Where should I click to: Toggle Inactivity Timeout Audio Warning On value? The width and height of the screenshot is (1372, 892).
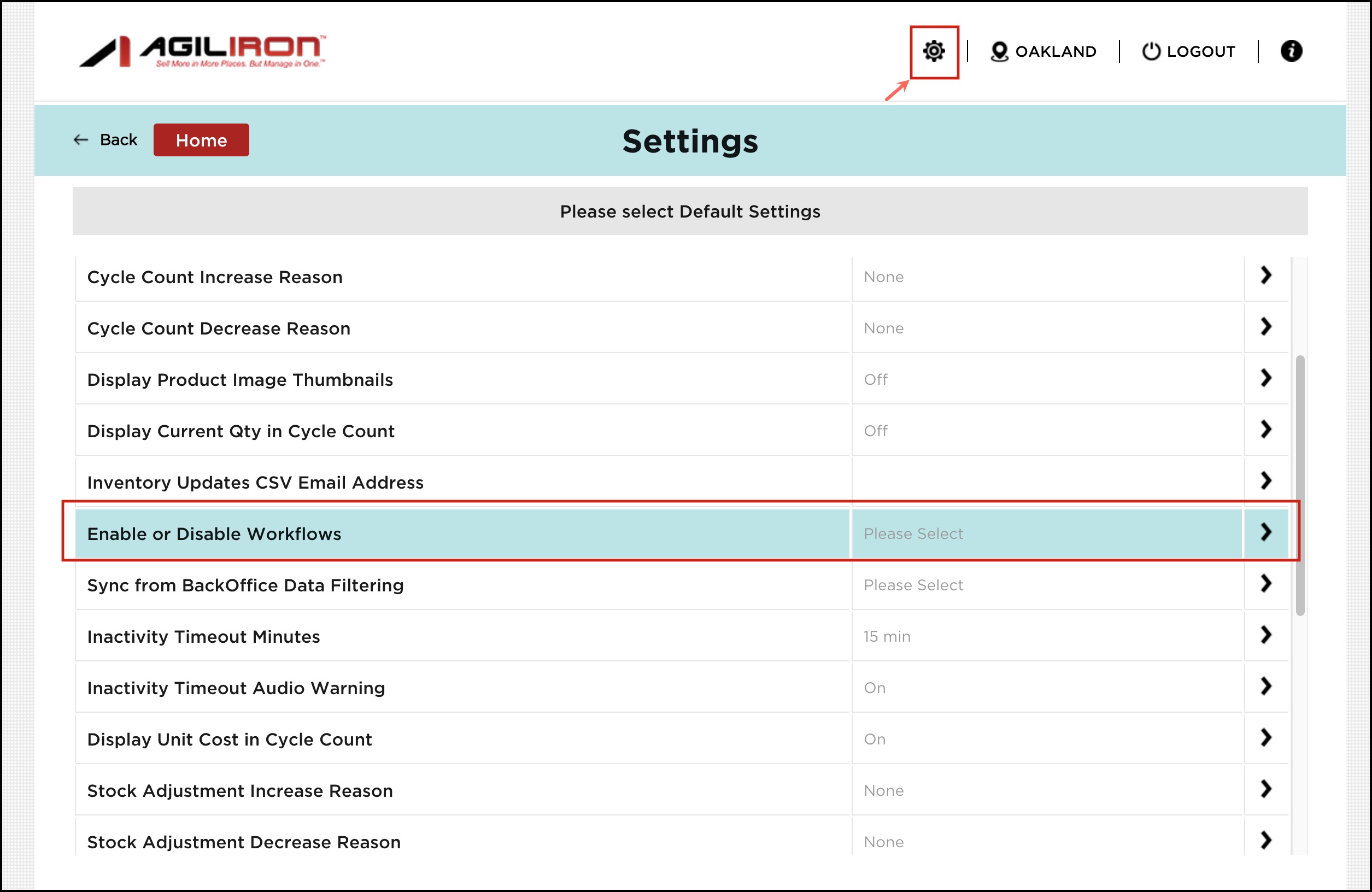pos(874,687)
